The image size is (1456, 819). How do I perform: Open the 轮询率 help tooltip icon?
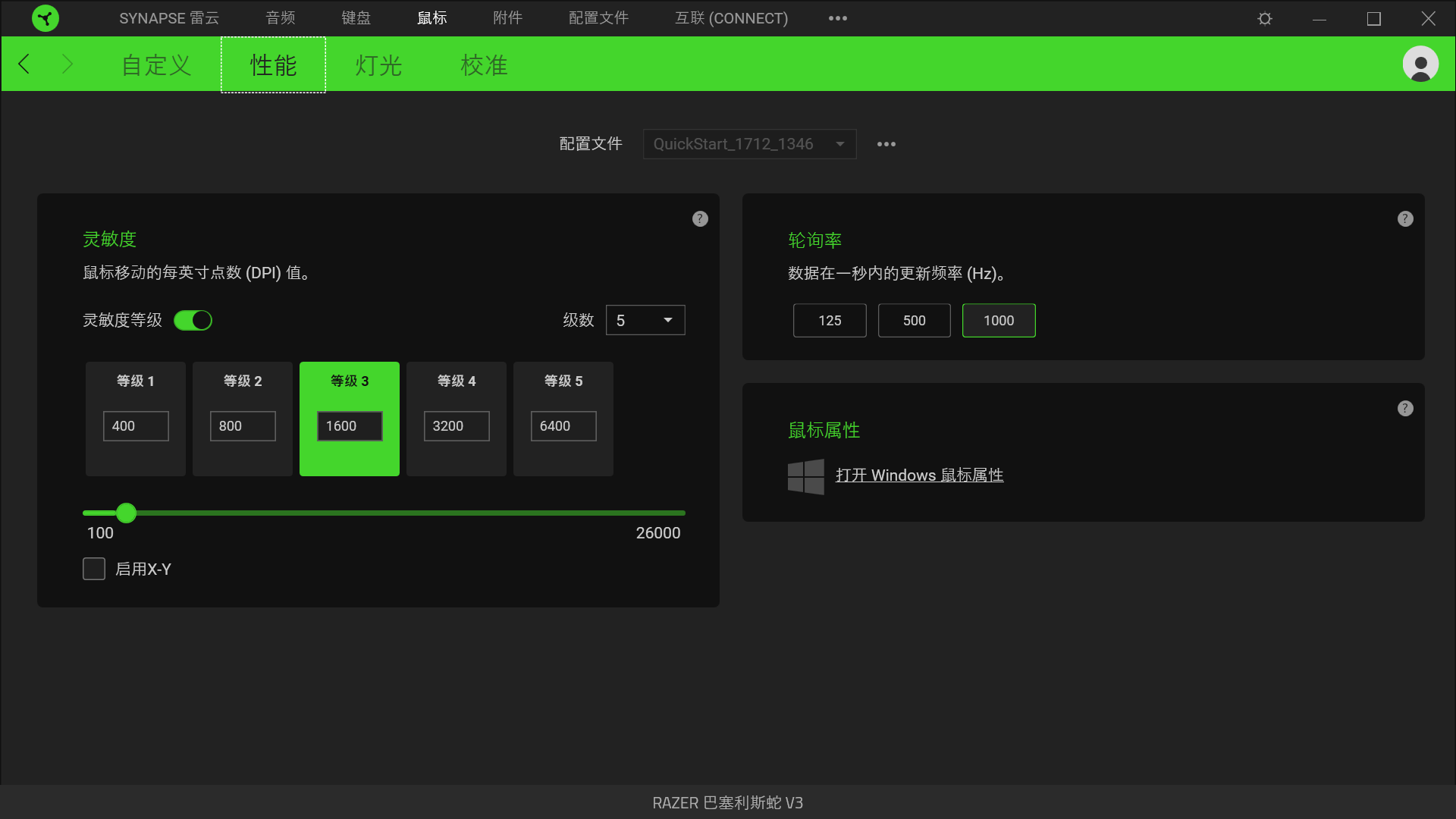[x=1404, y=218]
